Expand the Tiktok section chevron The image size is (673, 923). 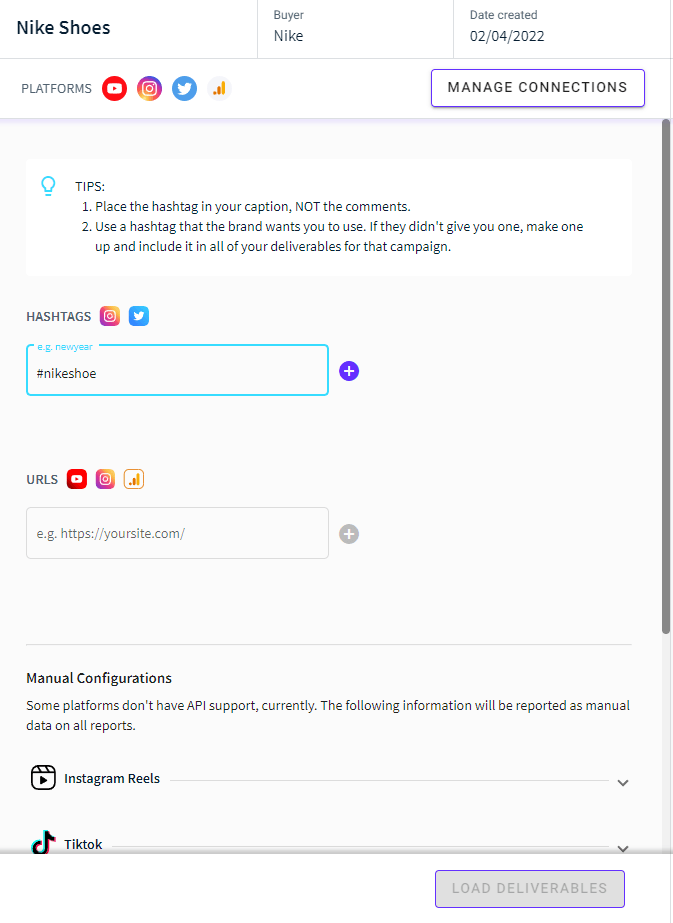(623, 848)
